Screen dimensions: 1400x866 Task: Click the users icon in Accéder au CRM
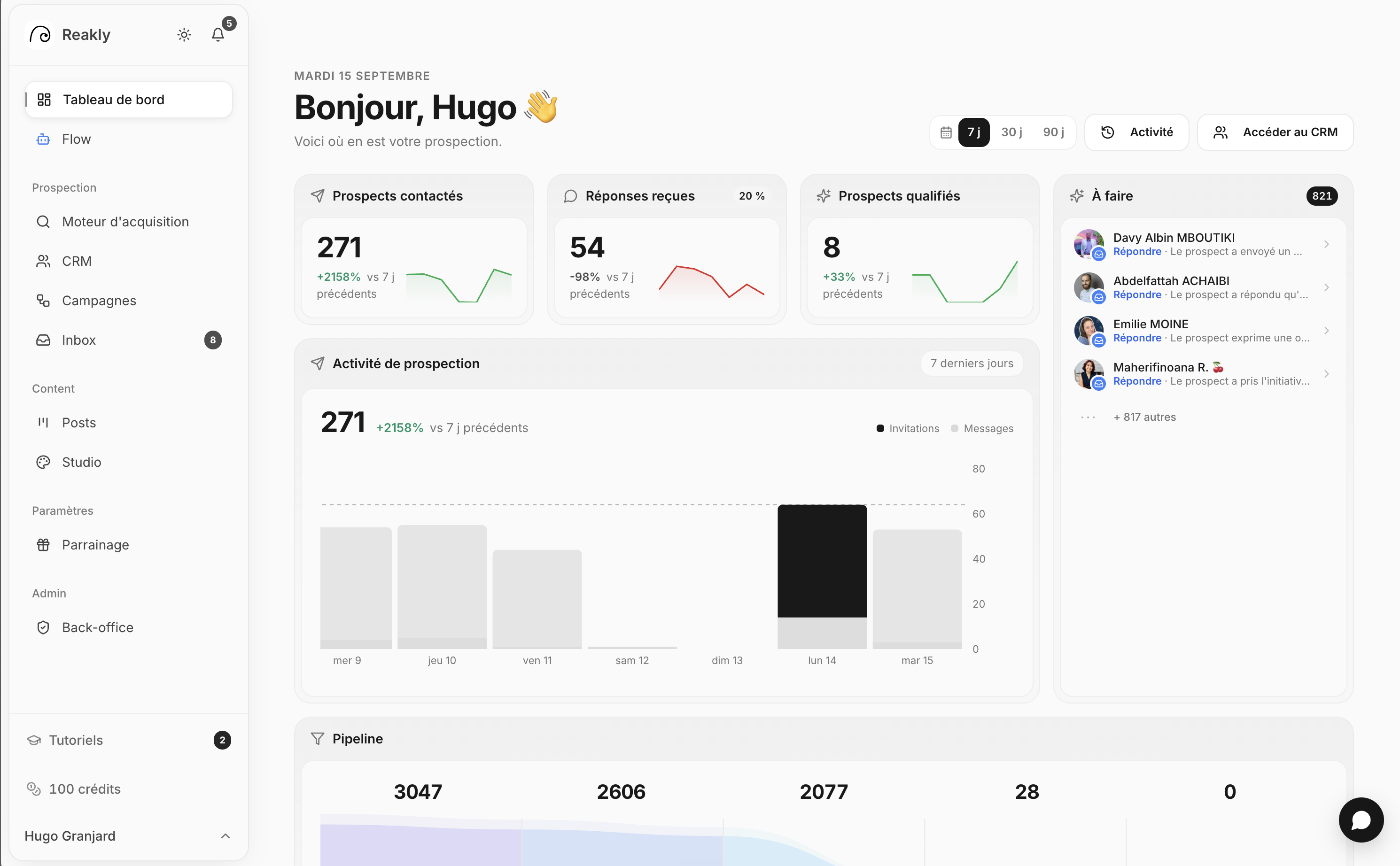1221,132
